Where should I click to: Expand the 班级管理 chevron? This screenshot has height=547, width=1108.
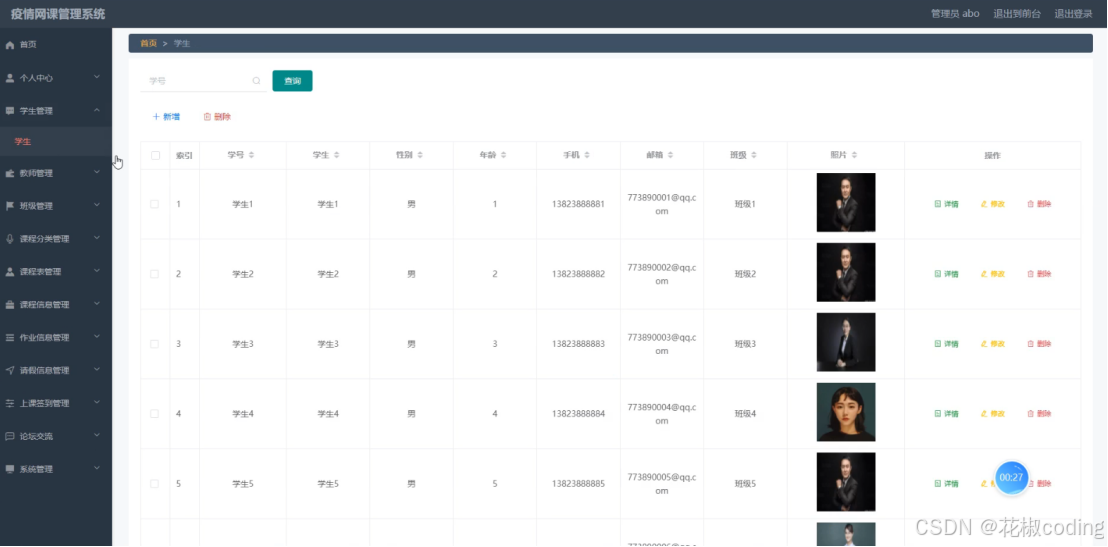click(x=97, y=205)
